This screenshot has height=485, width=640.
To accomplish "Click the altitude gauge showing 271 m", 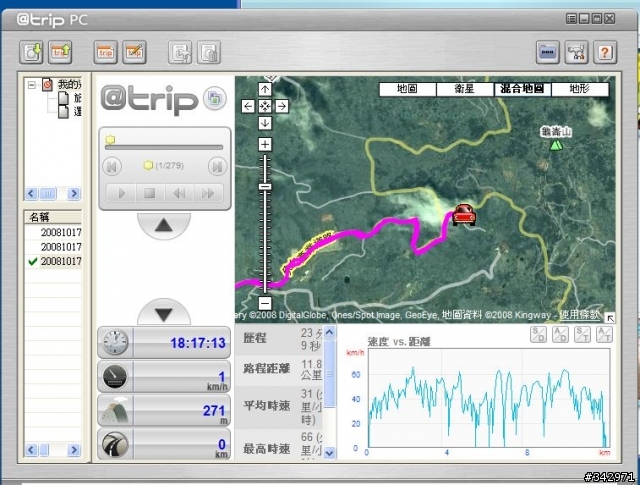I will click(x=164, y=410).
